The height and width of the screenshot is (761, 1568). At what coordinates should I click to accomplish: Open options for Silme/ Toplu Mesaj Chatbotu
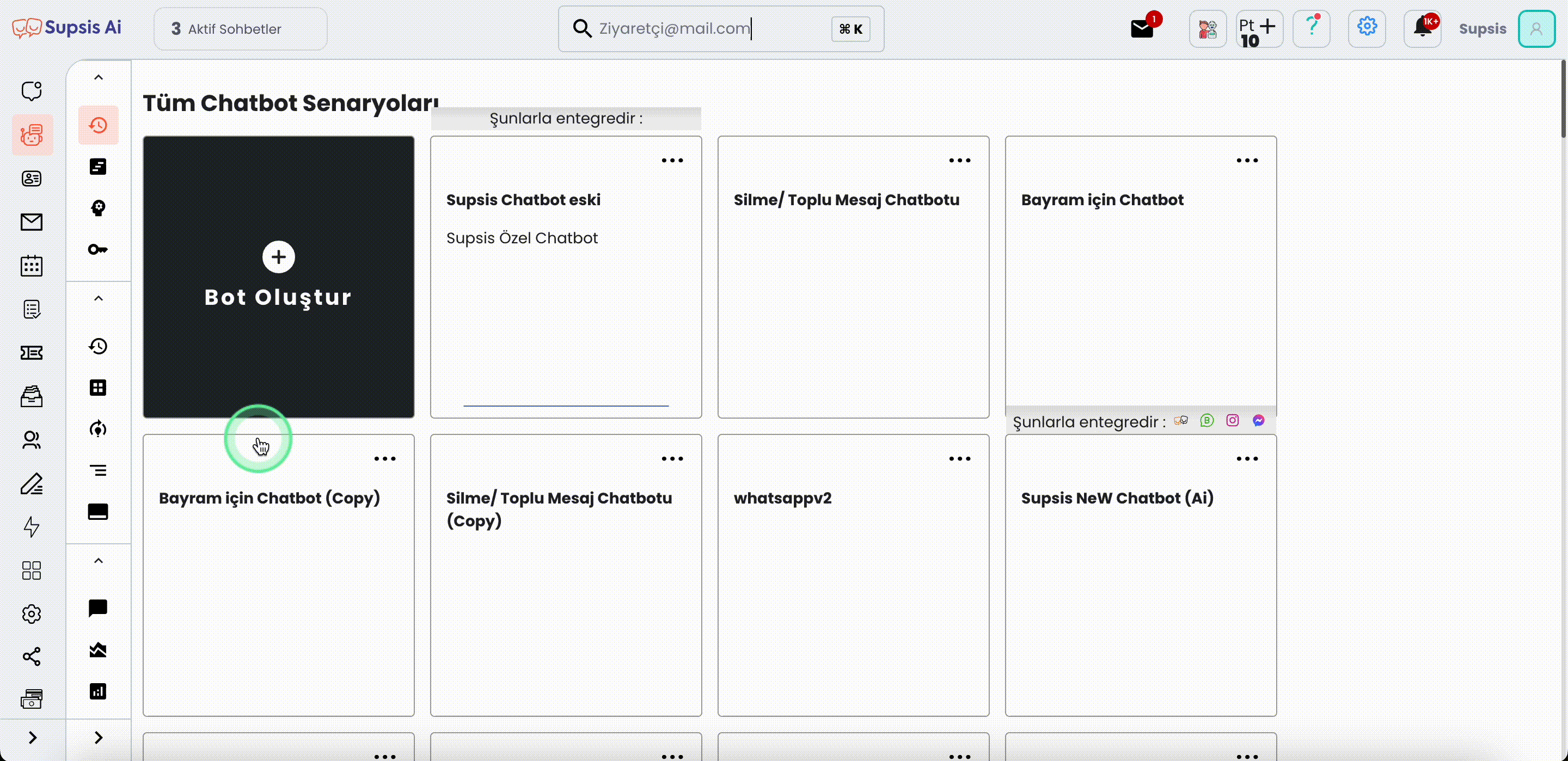(959, 161)
